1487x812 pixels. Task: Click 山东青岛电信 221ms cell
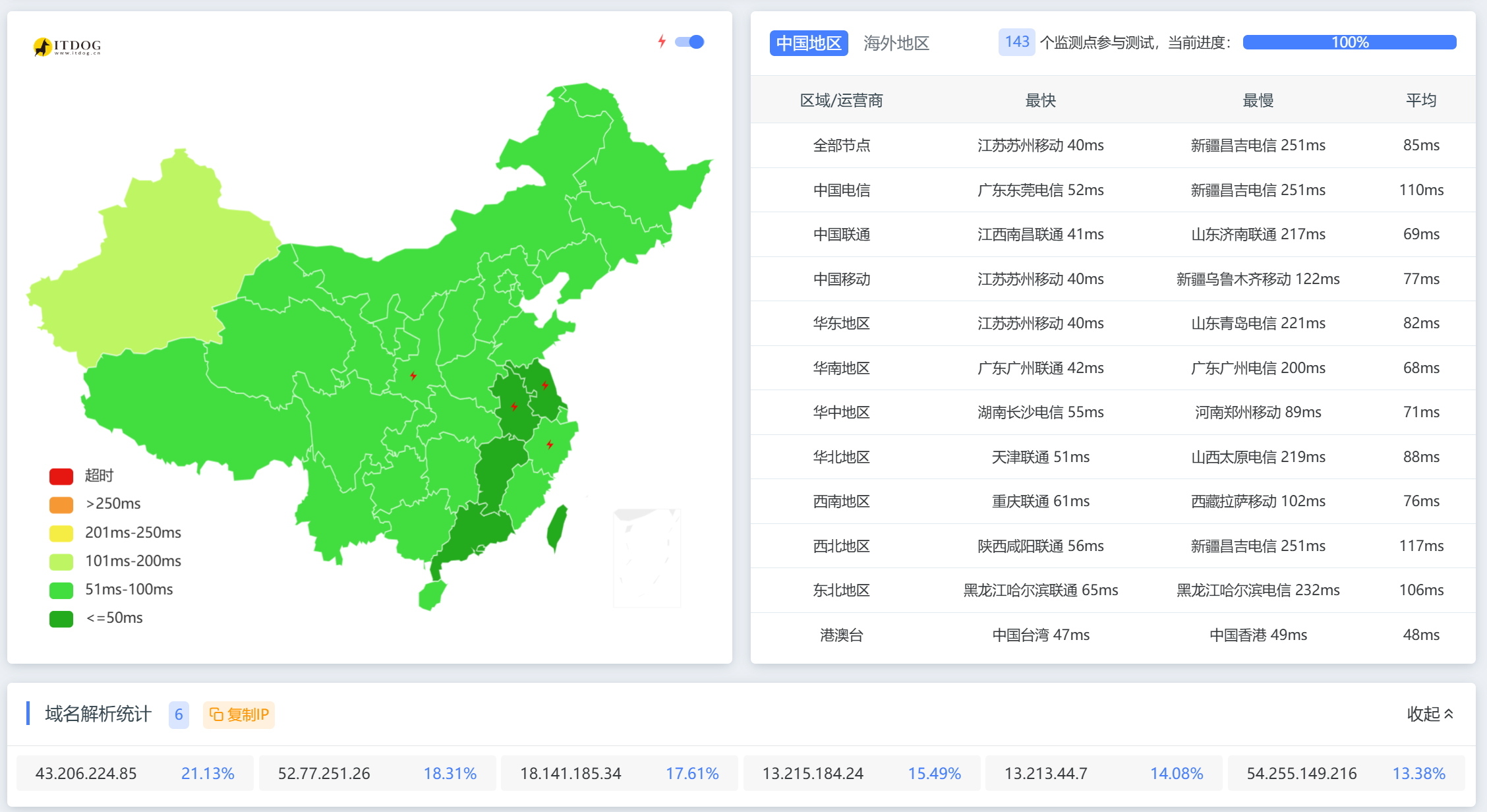click(x=1258, y=323)
